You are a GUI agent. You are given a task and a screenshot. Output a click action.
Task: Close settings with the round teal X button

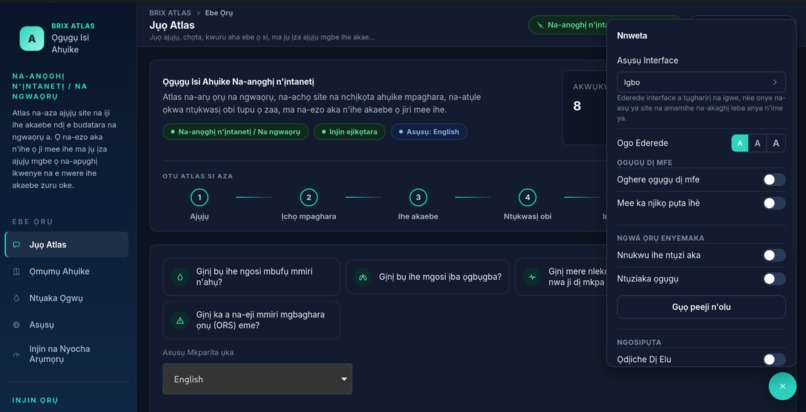coord(782,386)
